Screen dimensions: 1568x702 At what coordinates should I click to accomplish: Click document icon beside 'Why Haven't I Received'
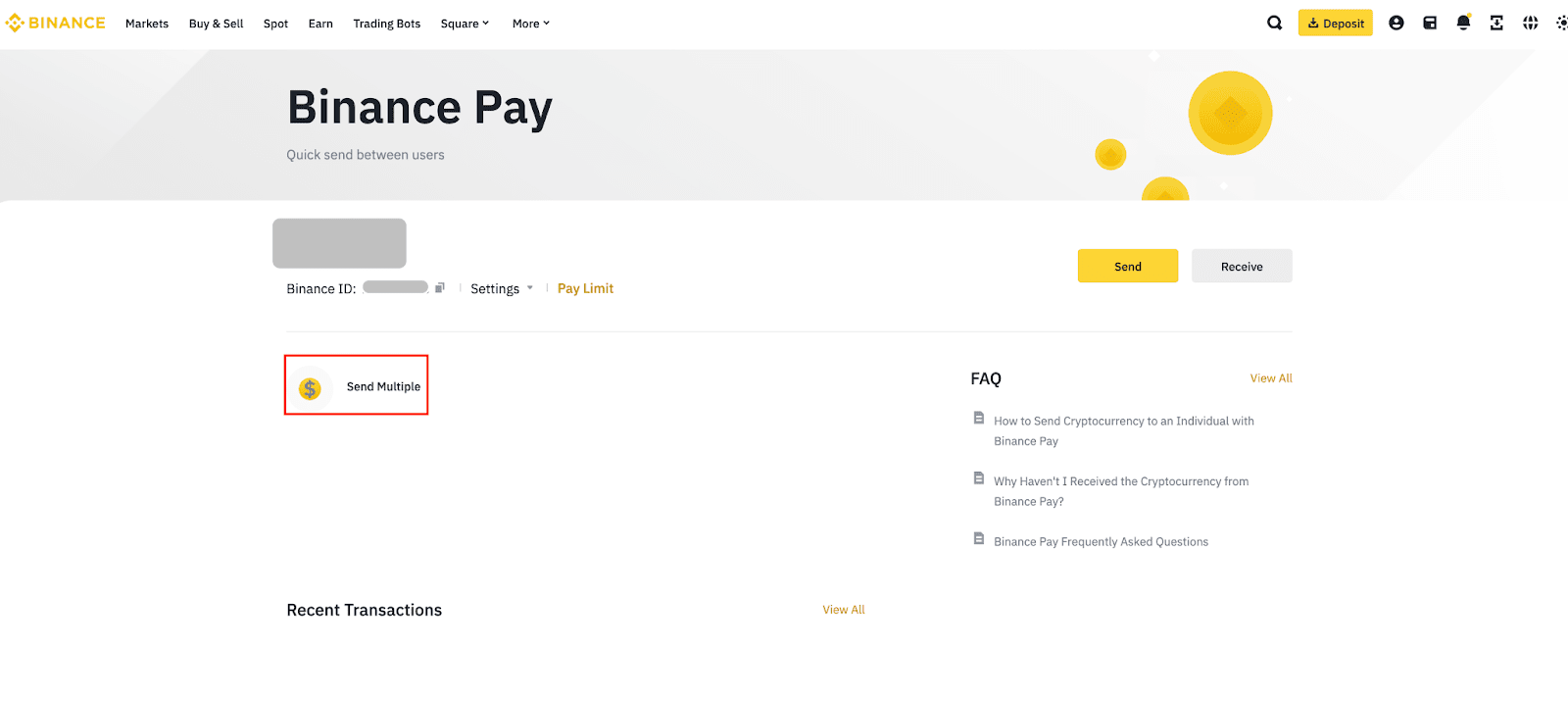(x=978, y=478)
